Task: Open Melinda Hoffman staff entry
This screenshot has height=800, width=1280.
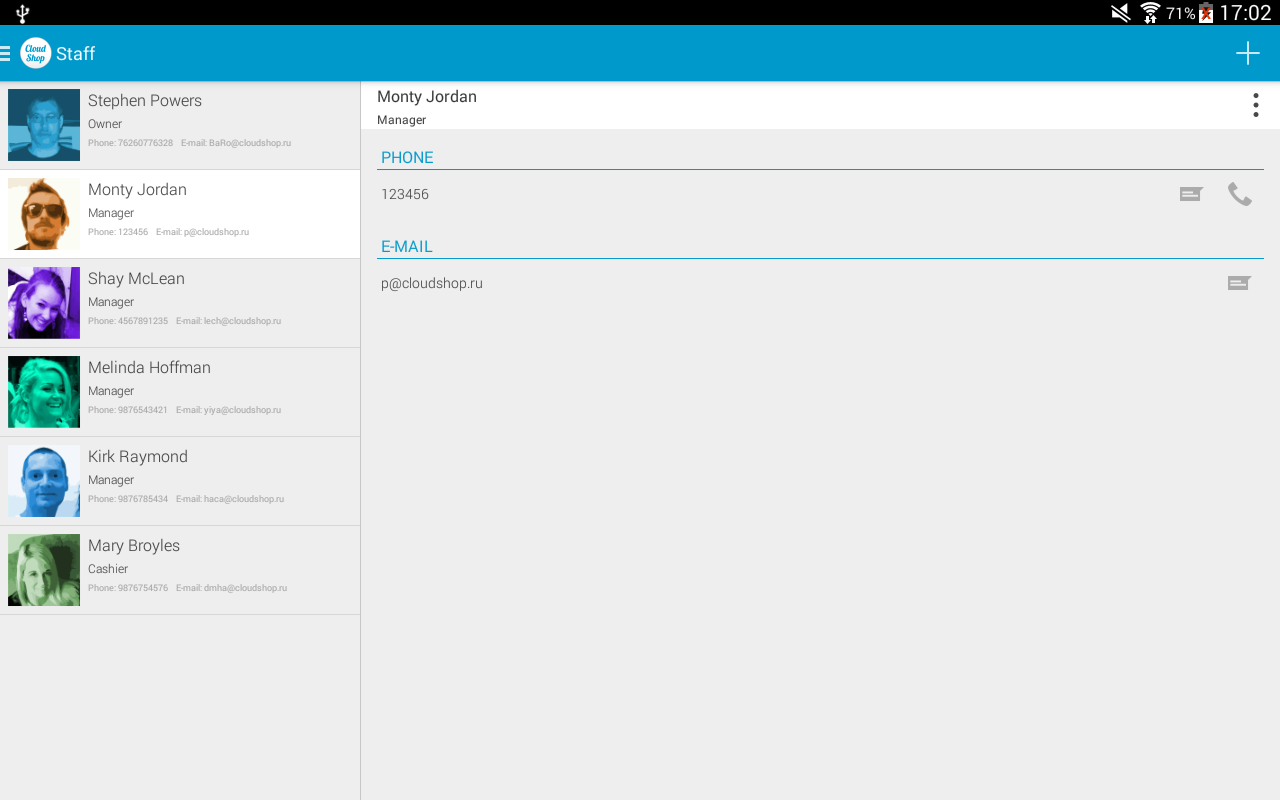Action: 180,392
